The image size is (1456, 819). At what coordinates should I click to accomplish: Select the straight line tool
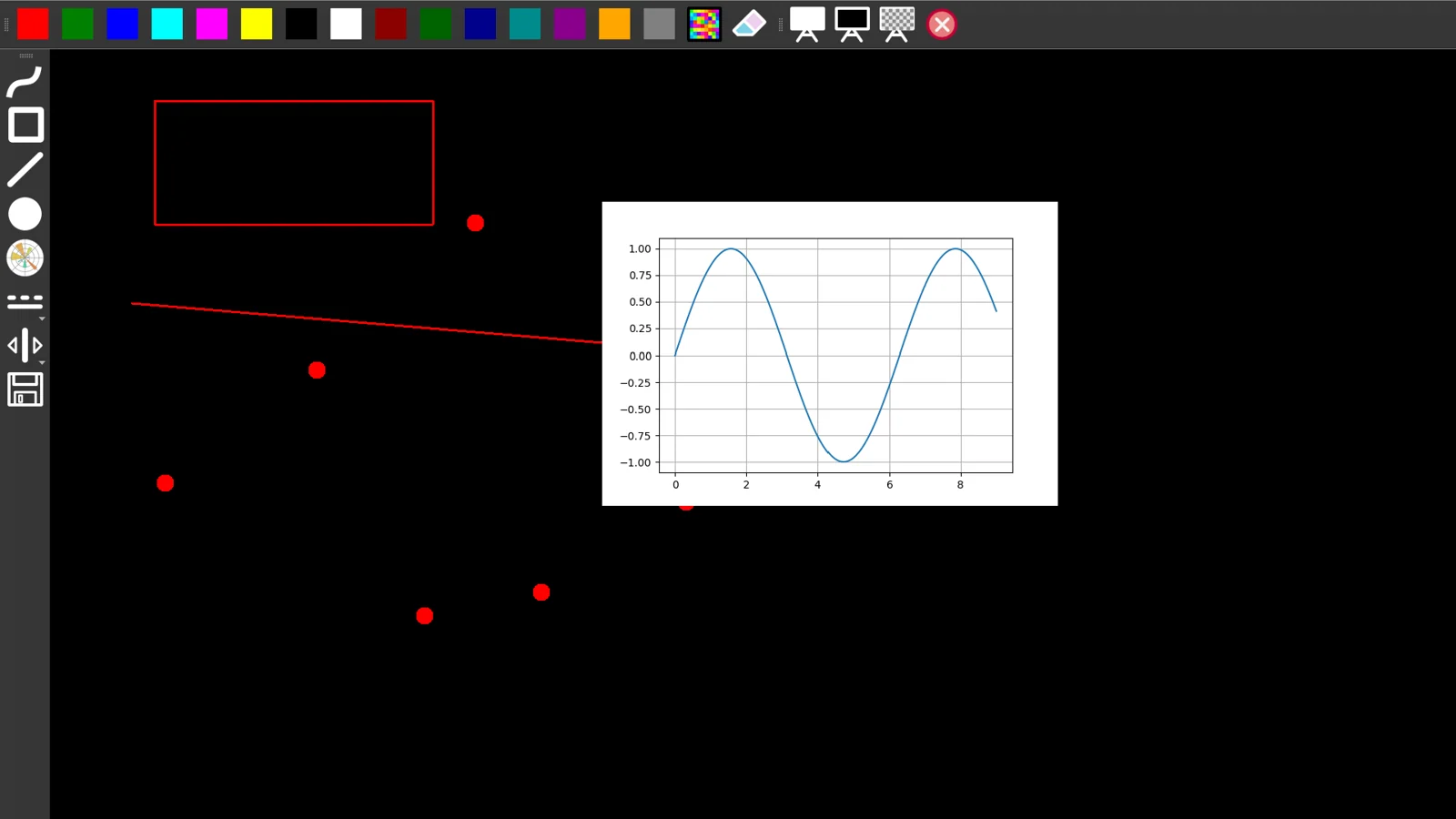[25, 169]
